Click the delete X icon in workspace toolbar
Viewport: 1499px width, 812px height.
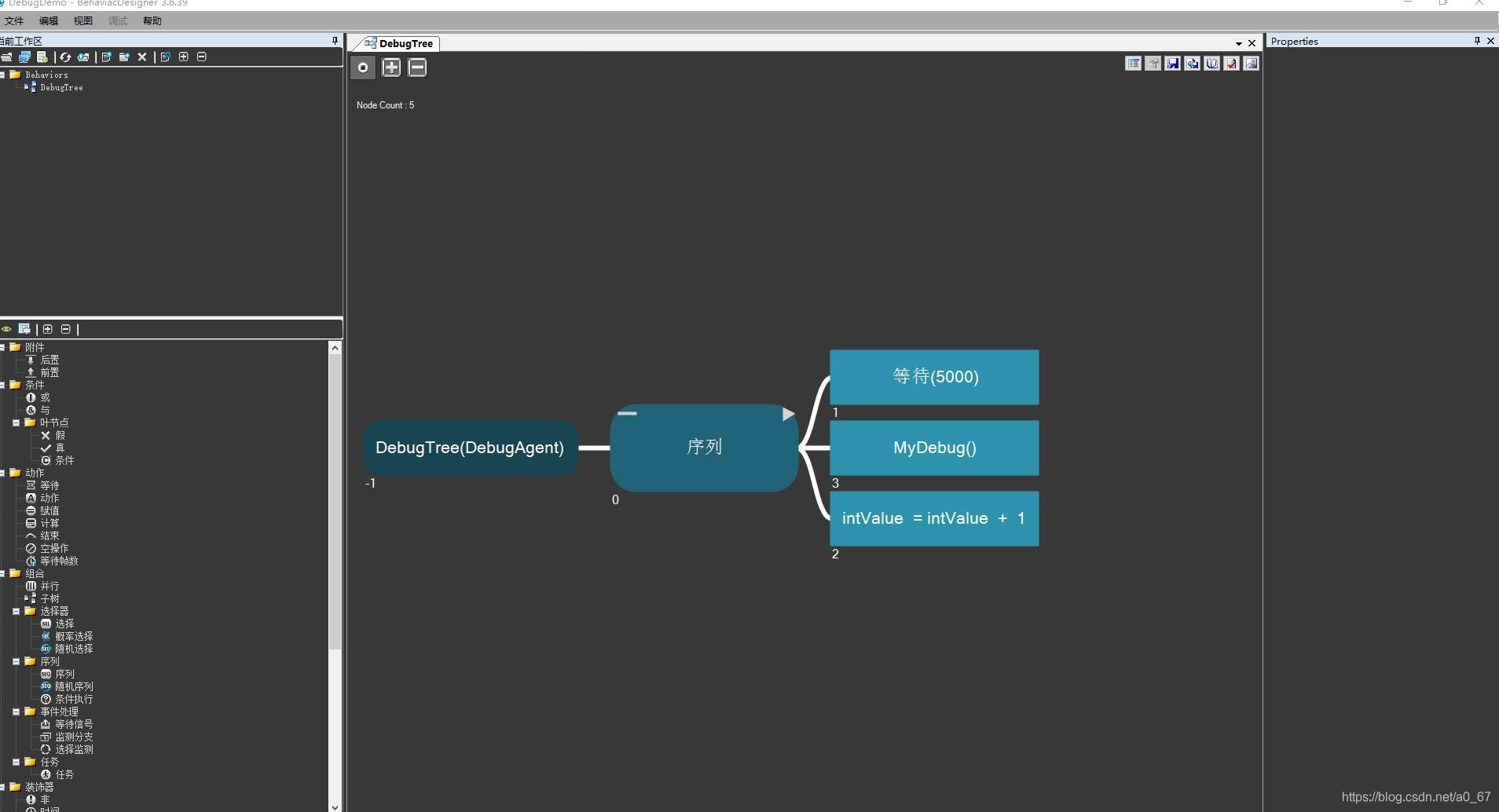tap(142, 57)
